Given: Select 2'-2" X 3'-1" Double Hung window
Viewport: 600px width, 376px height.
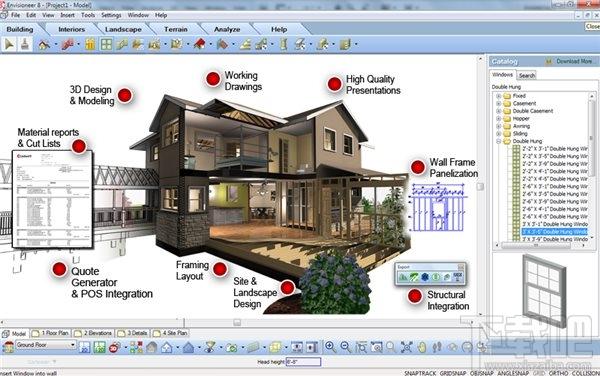Looking at the screenshot, I should (x=555, y=149).
